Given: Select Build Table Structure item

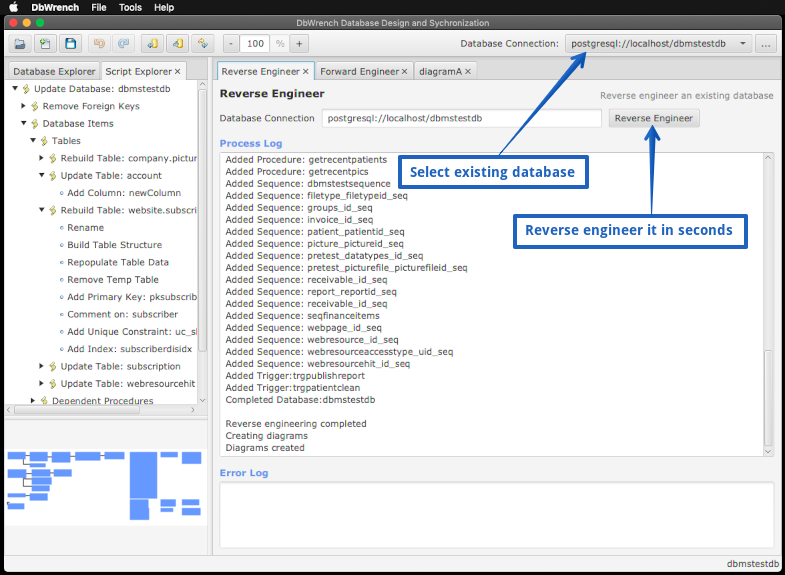Looking at the screenshot, I should tap(115, 245).
